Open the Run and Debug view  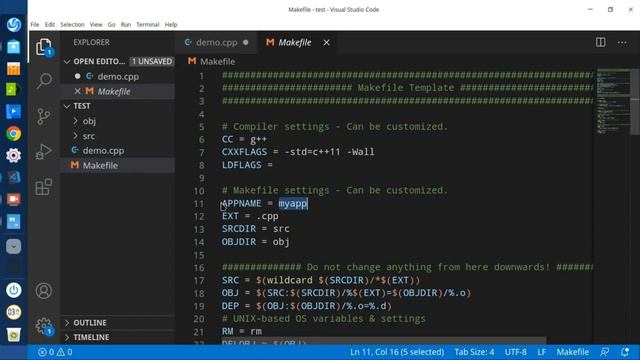(44, 151)
